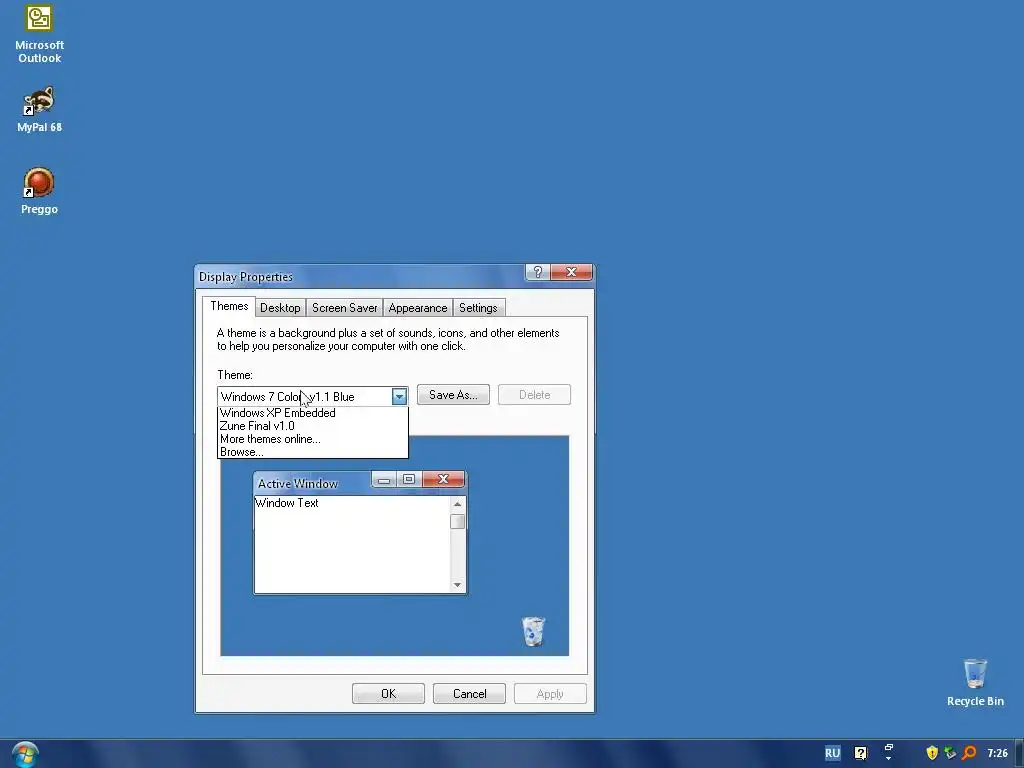
Task: Open the Windows Start orb
Action: tap(25, 754)
